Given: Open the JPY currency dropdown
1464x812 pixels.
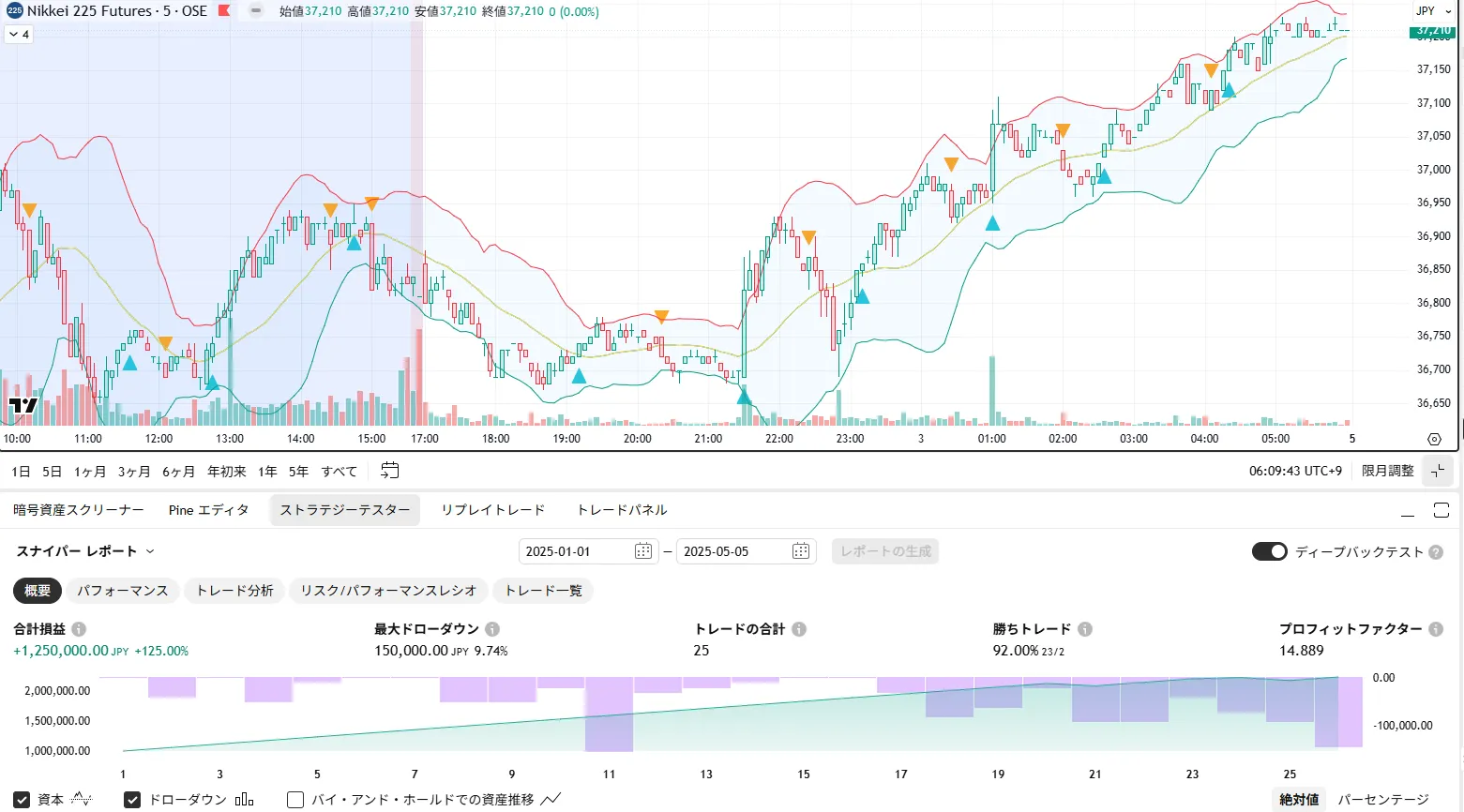Looking at the screenshot, I should pos(1432,11).
